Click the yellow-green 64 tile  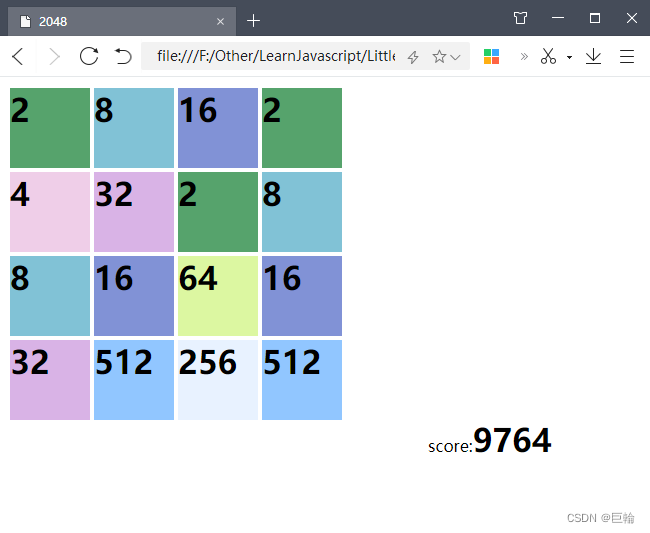click(x=218, y=296)
